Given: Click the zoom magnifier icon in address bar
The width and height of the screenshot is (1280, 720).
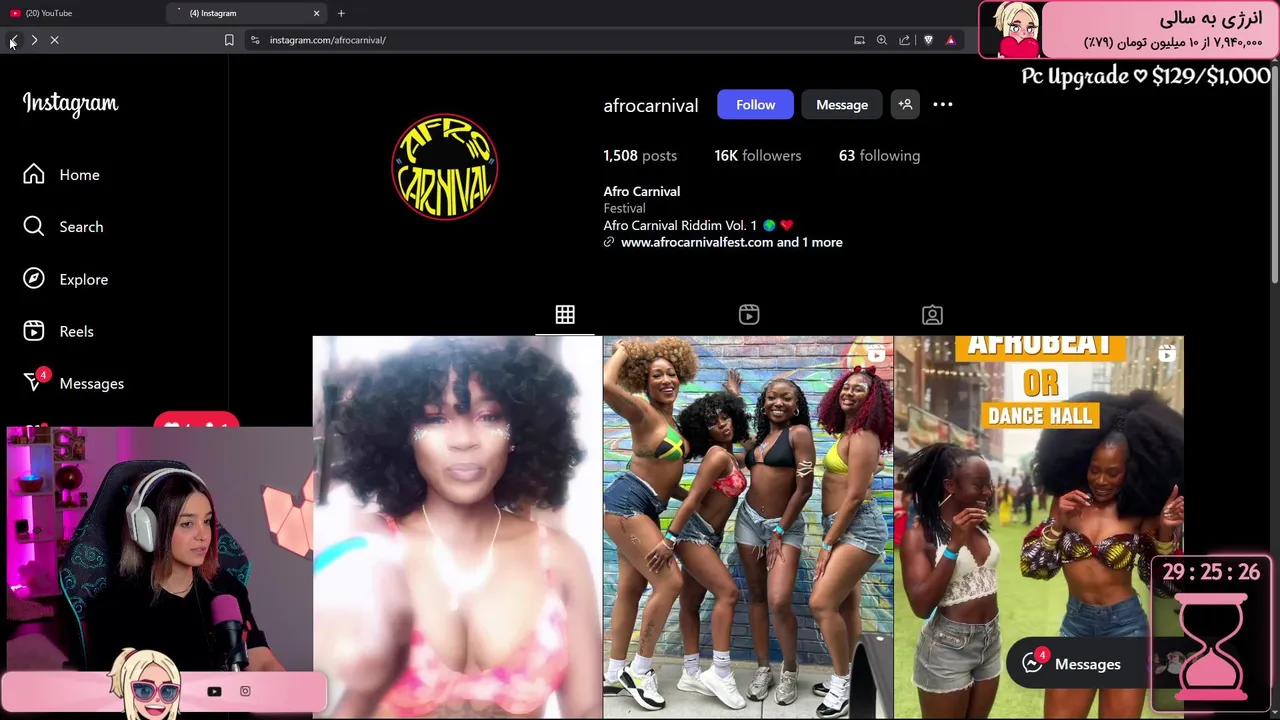Looking at the screenshot, I should (x=882, y=40).
